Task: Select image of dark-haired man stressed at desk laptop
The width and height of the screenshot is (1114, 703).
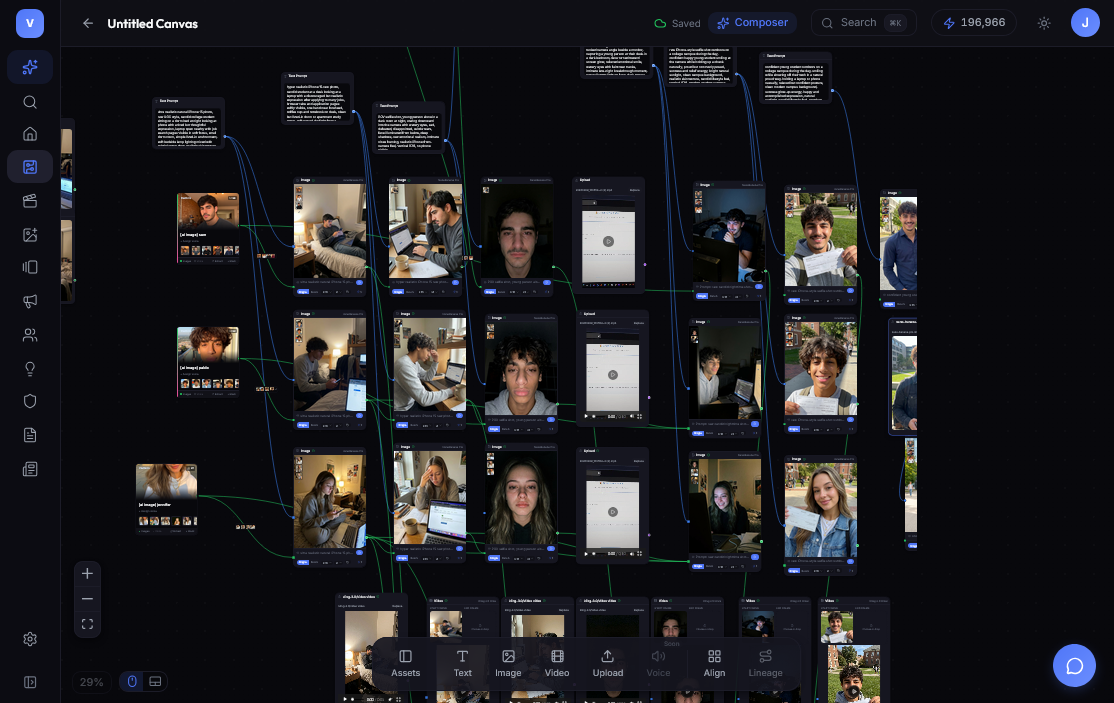Action: click(425, 232)
